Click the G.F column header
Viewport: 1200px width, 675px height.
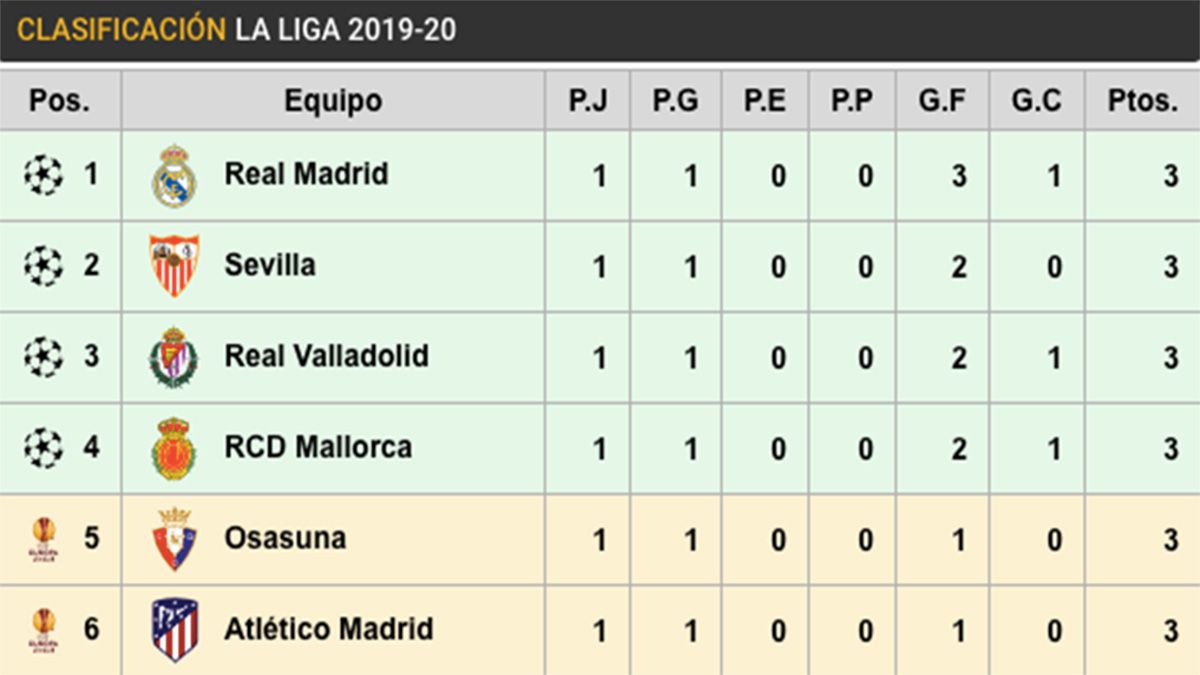tap(942, 101)
